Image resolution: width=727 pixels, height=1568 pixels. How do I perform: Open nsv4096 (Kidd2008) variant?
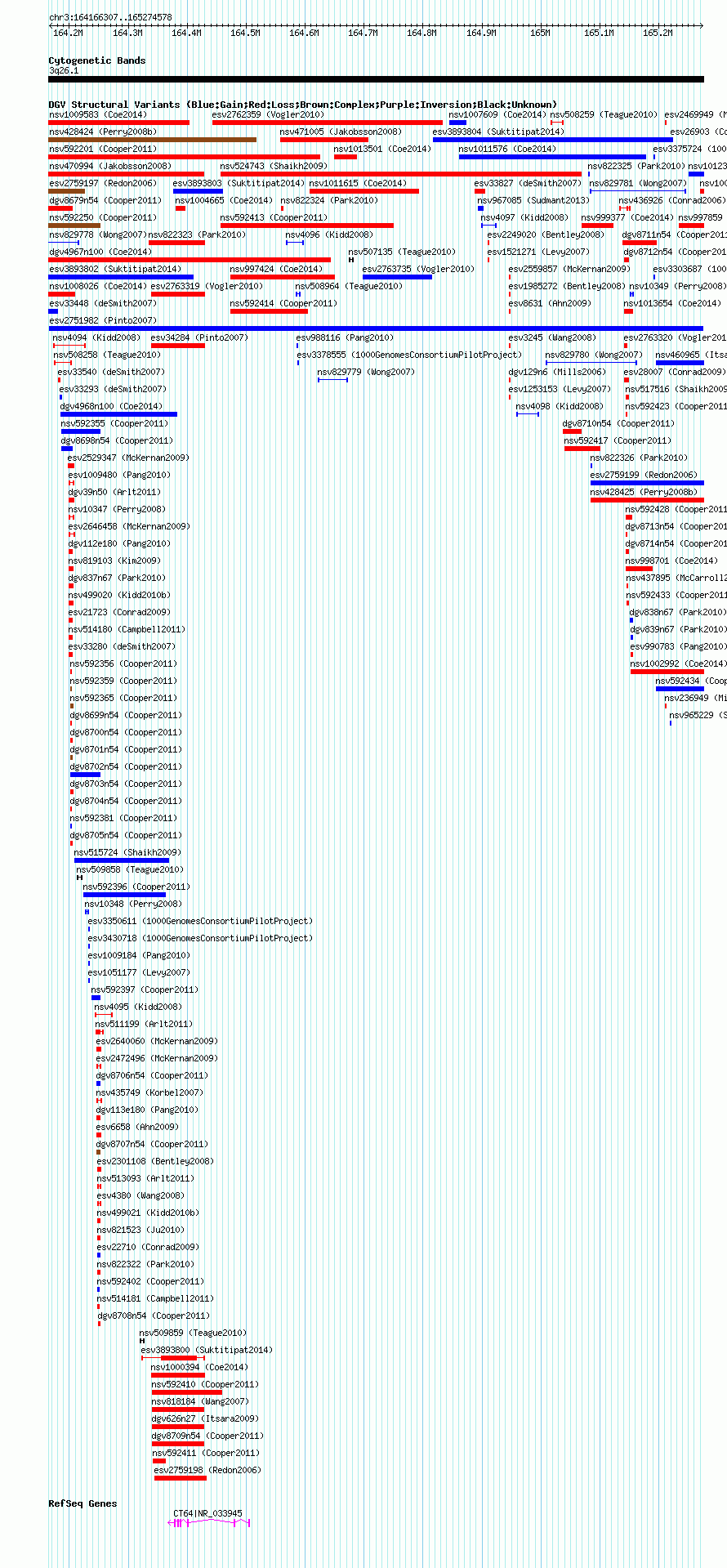[x=329, y=235]
